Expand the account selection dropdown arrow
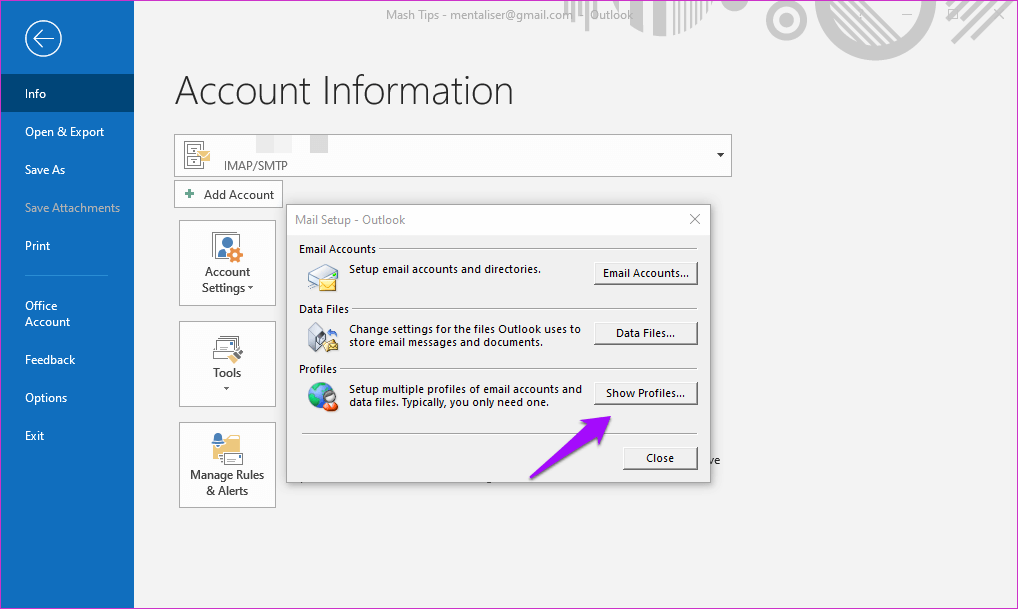 click(719, 156)
